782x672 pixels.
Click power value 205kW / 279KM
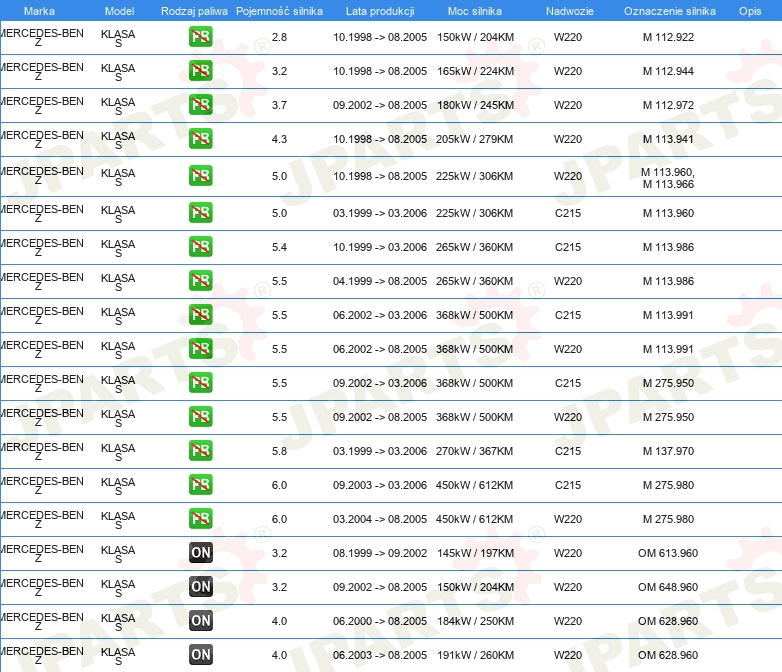point(474,139)
